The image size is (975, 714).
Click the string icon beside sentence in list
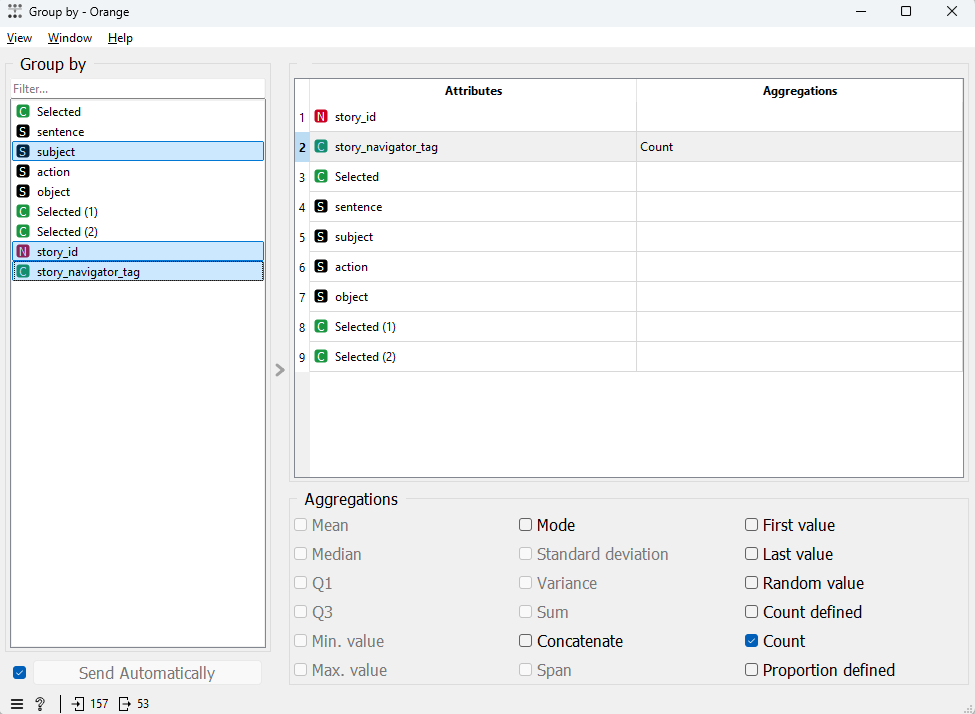(23, 132)
